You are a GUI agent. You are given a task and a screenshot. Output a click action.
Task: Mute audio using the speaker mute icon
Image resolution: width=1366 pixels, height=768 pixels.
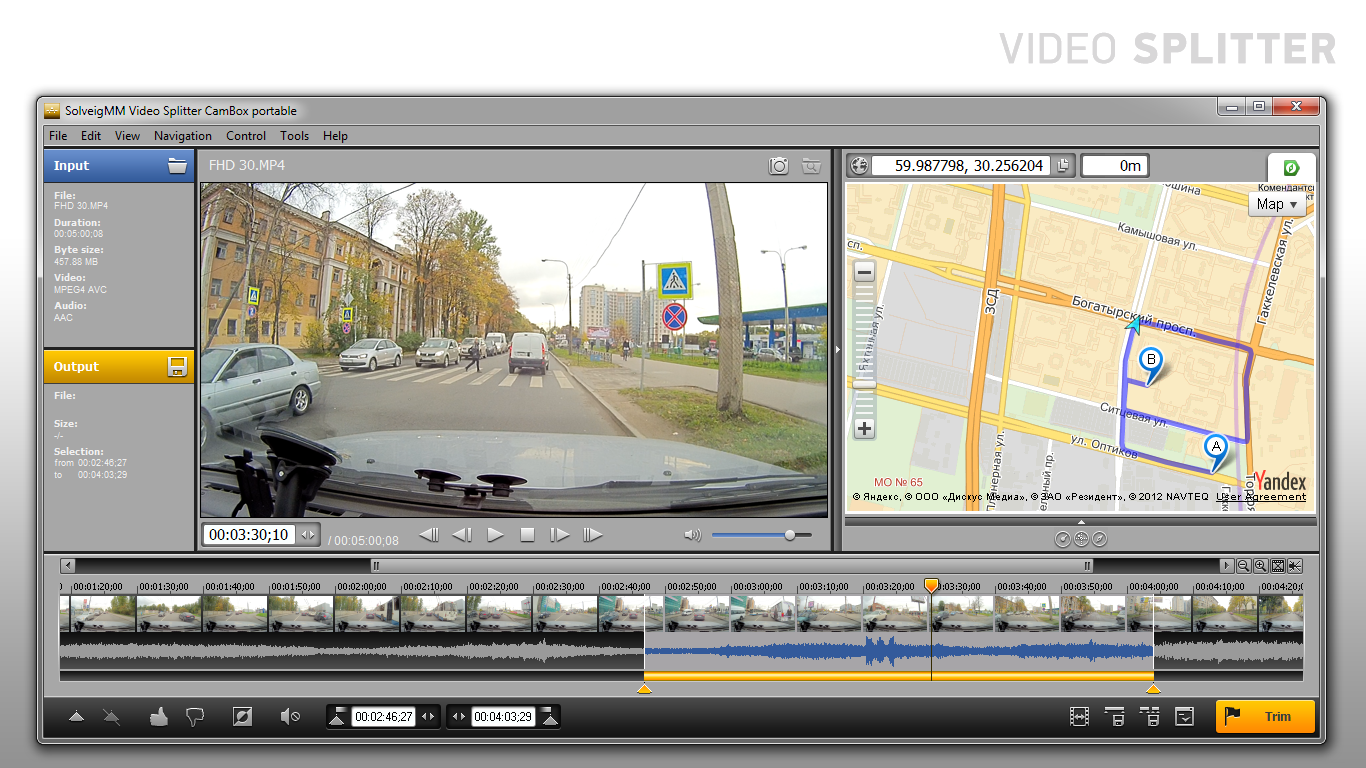pos(290,716)
